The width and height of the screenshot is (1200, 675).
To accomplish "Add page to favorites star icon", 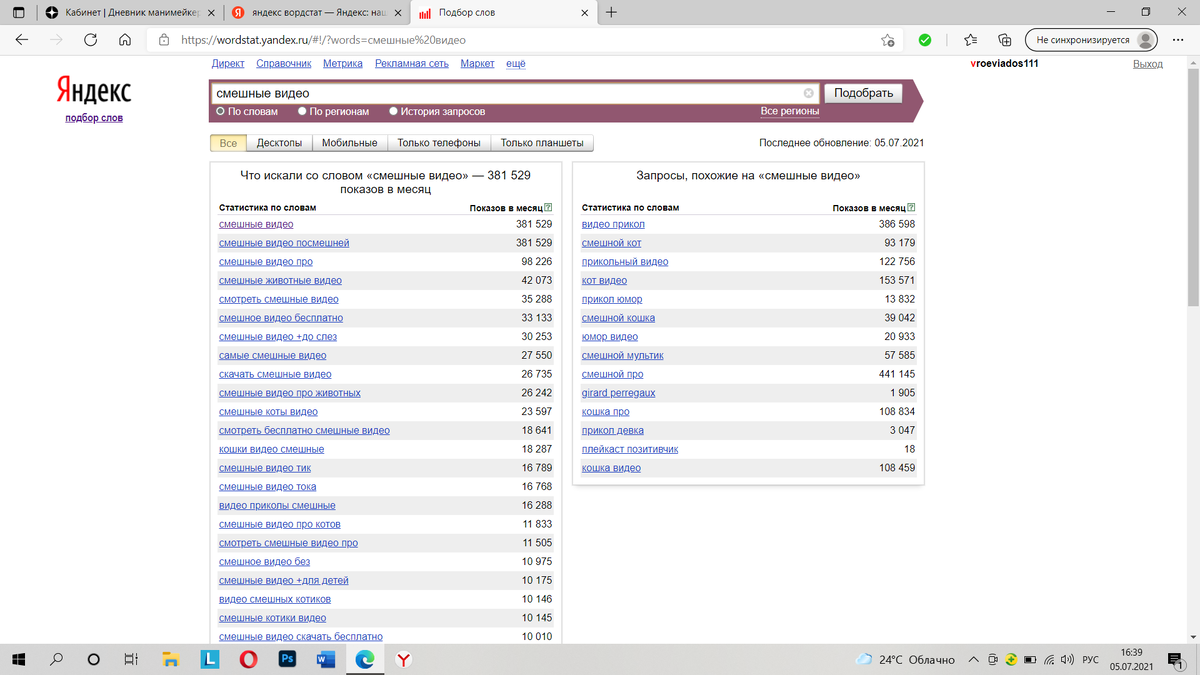I will click(x=887, y=40).
